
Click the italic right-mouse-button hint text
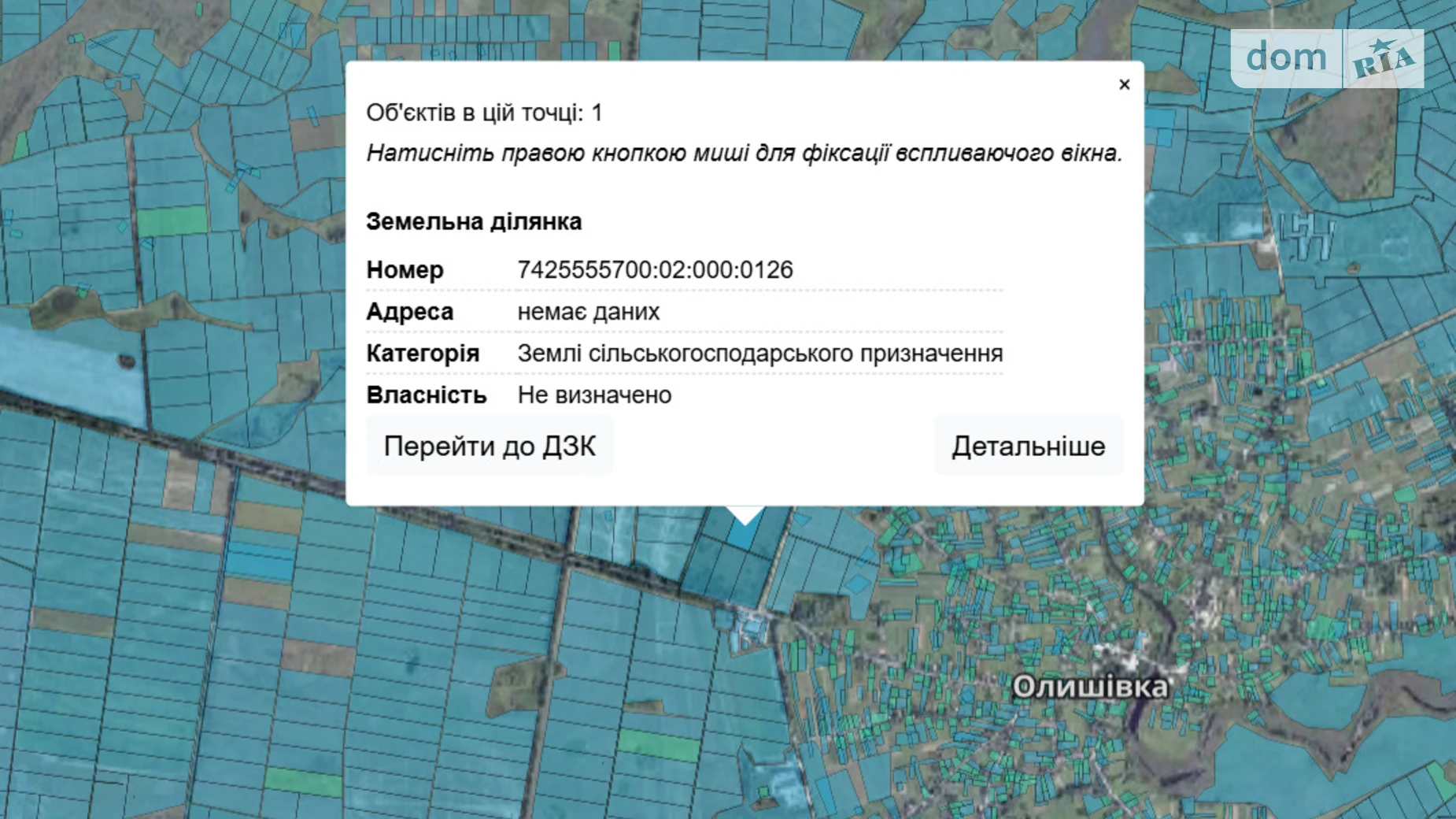pyautogui.click(x=744, y=153)
